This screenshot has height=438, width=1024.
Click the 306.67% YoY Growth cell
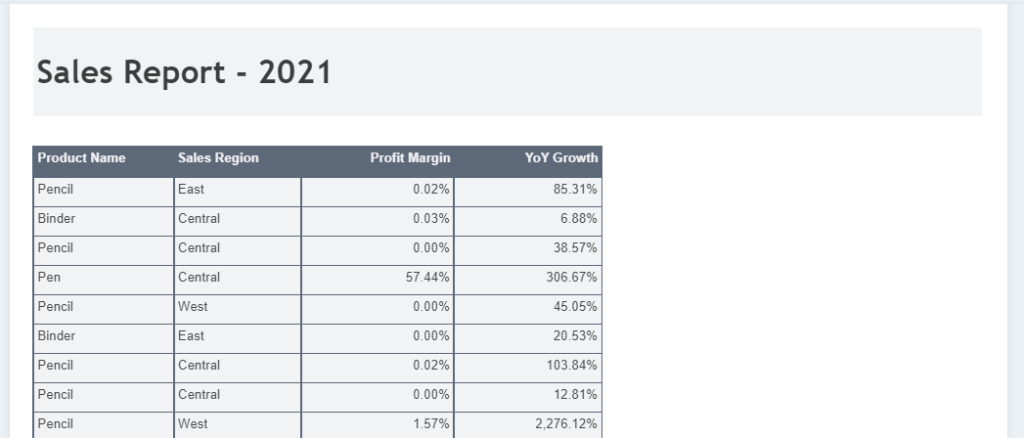click(572, 277)
